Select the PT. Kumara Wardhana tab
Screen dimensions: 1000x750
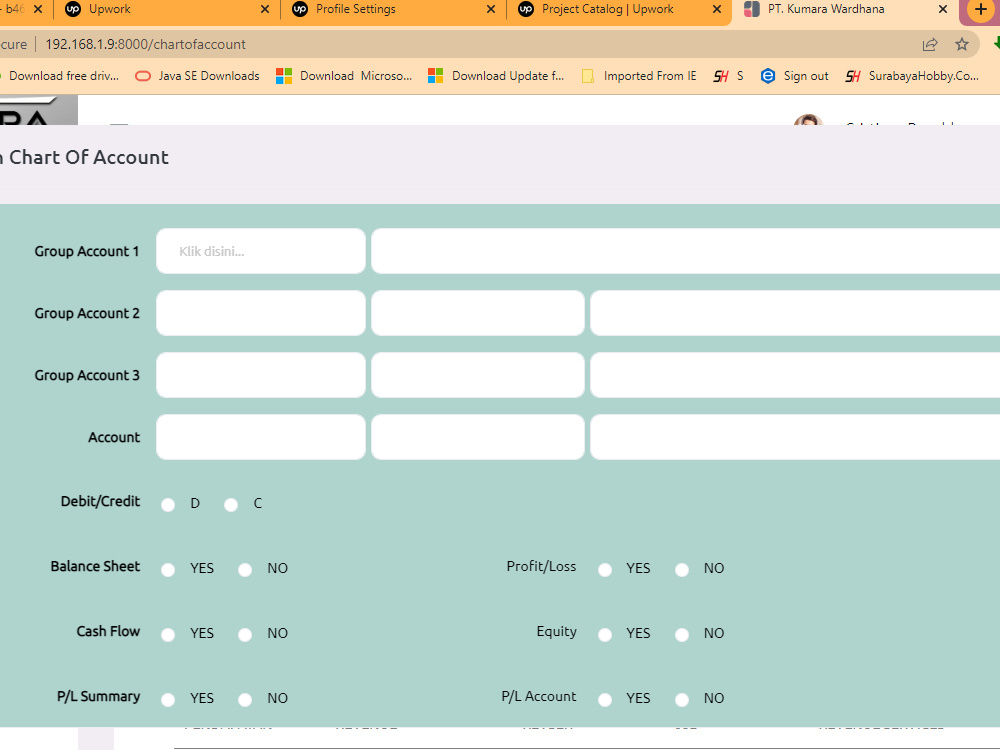pyautogui.click(x=845, y=10)
